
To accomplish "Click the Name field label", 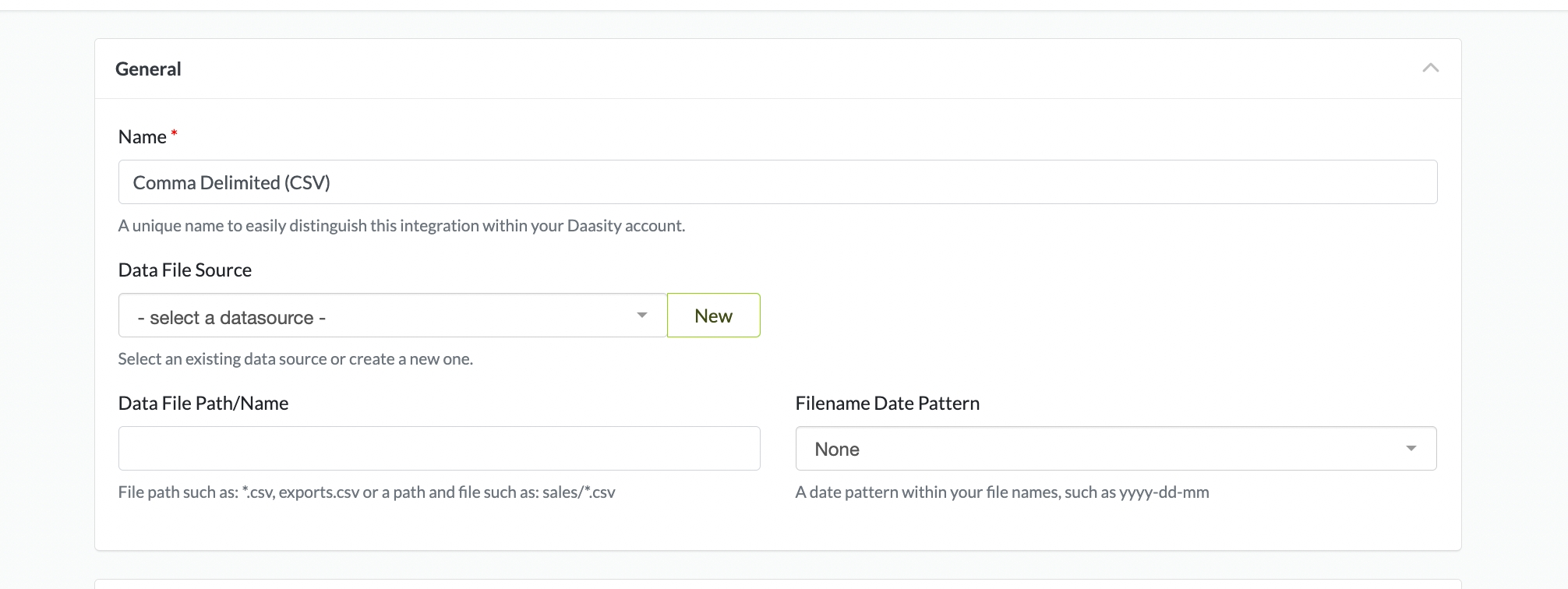I will pyautogui.click(x=143, y=137).
